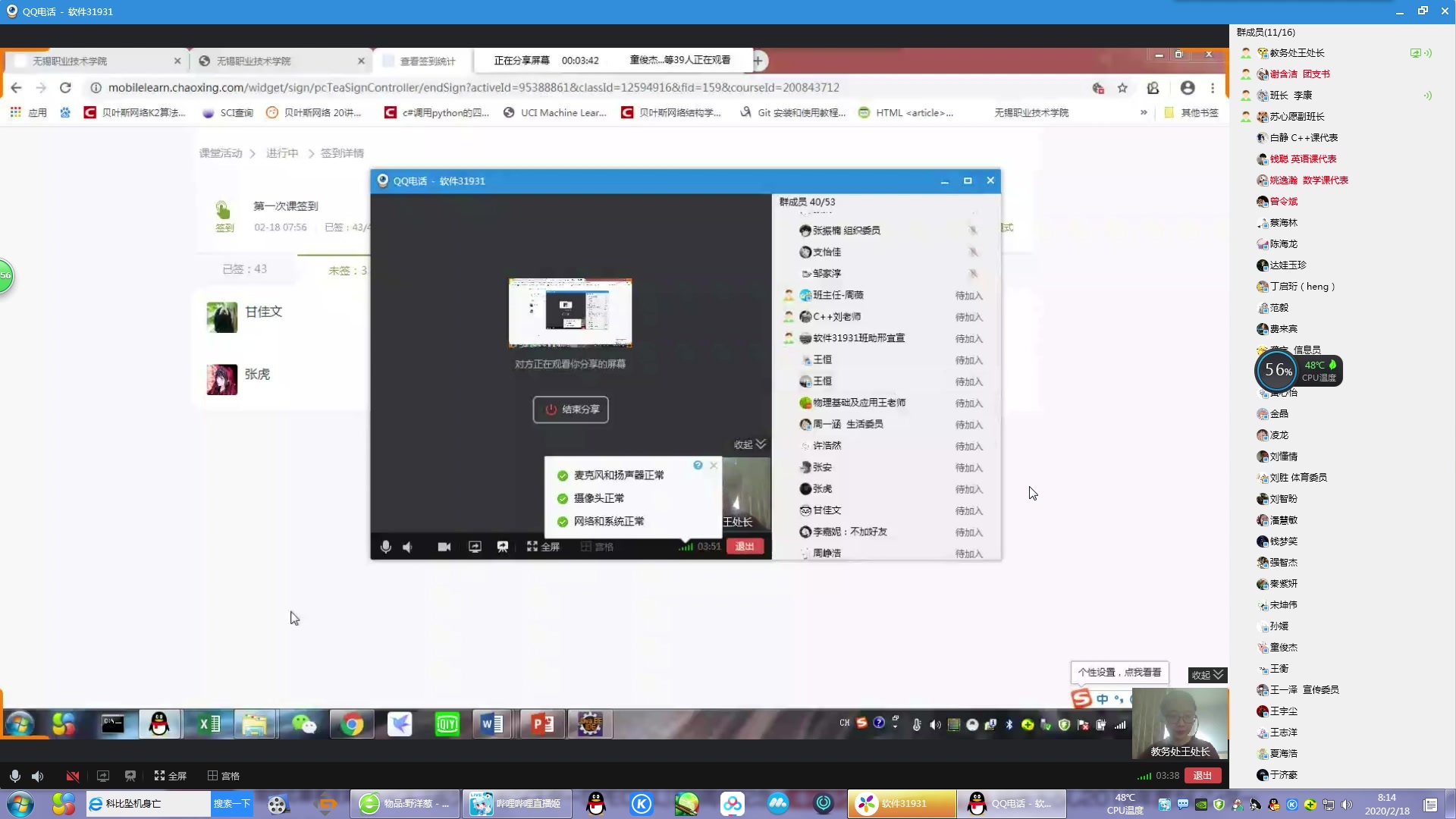Click red 退出 button beside 03:38 timer
1456x819 pixels.
pos(1202,775)
